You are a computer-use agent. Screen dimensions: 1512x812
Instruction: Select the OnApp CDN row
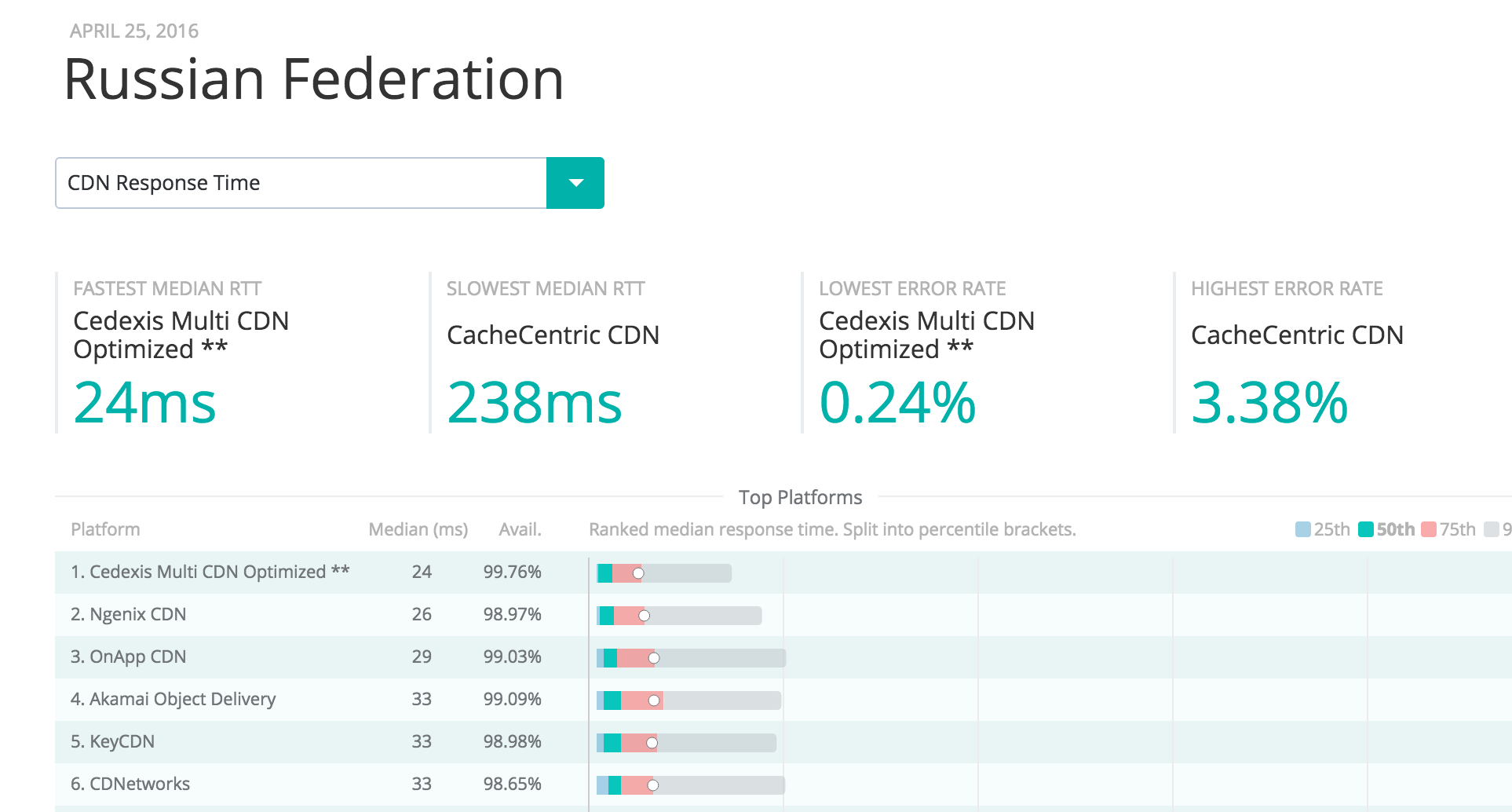pyautogui.click(x=783, y=657)
